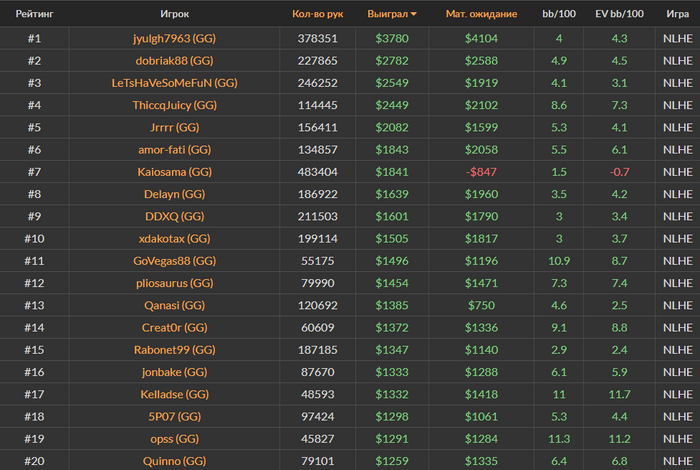Select amor-fati (GG) player link
The width and height of the screenshot is (700, 470).
click(175, 150)
